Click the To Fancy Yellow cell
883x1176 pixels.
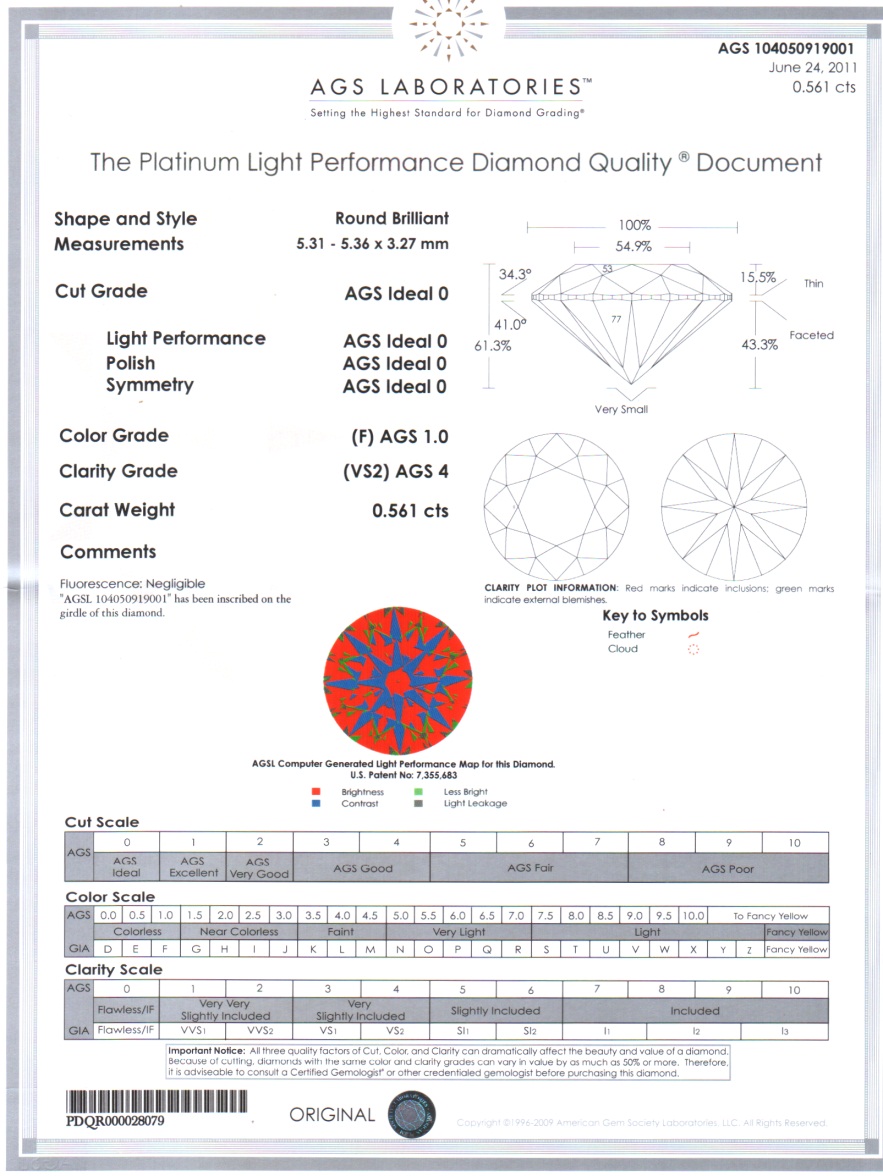point(770,916)
